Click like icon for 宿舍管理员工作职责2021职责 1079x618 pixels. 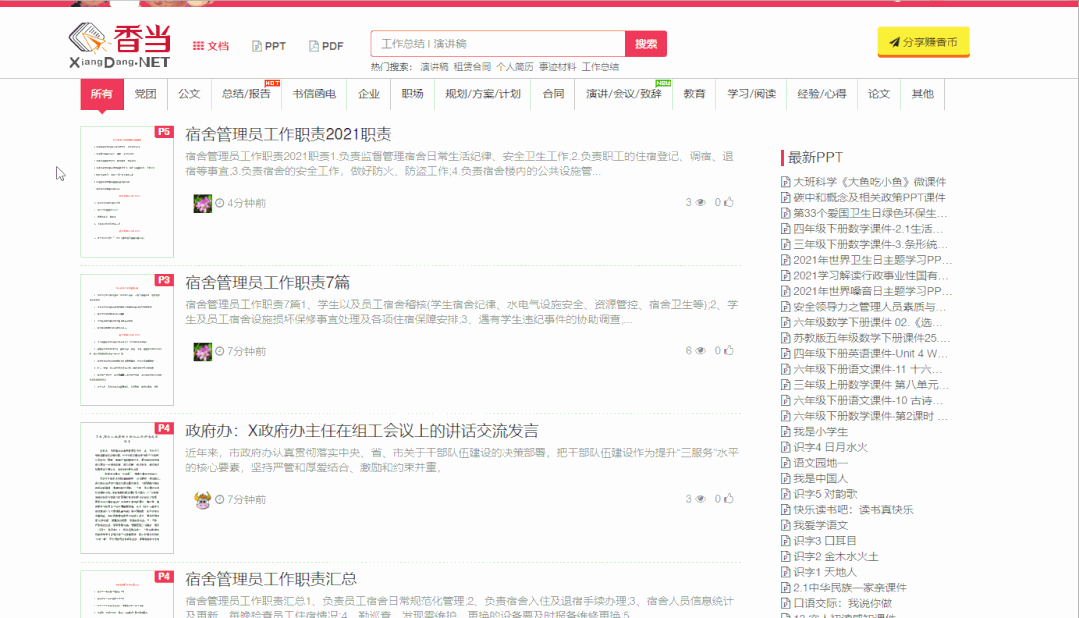click(729, 202)
